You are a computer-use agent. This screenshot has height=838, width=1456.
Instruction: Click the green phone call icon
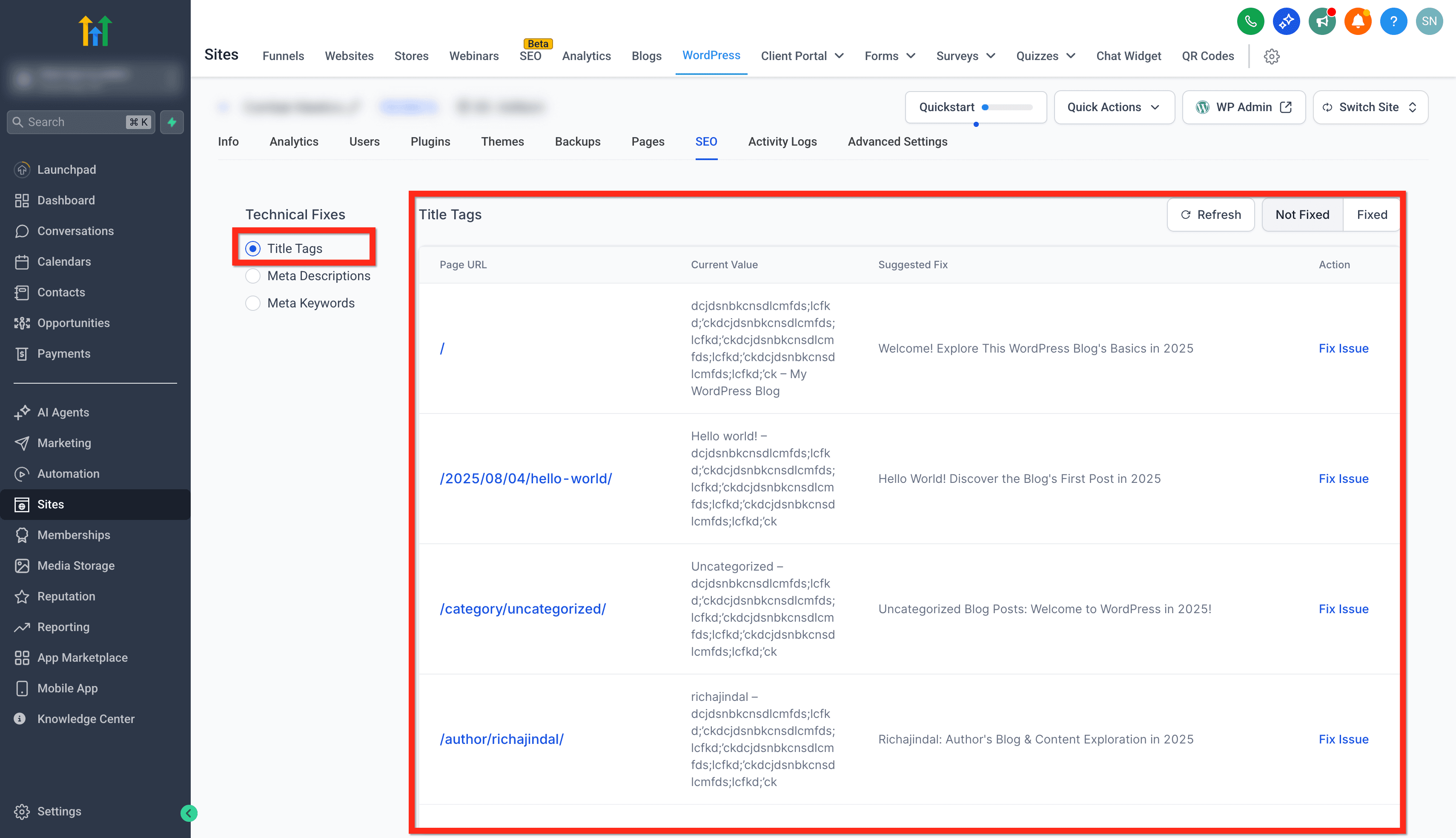pos(1250,21)
